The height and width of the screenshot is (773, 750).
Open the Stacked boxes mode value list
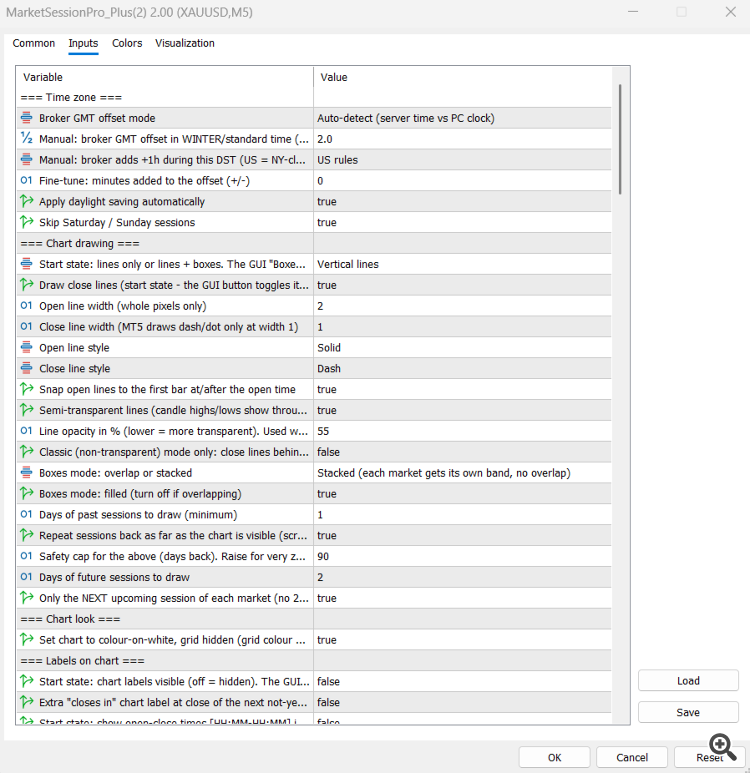click(463, 473)
